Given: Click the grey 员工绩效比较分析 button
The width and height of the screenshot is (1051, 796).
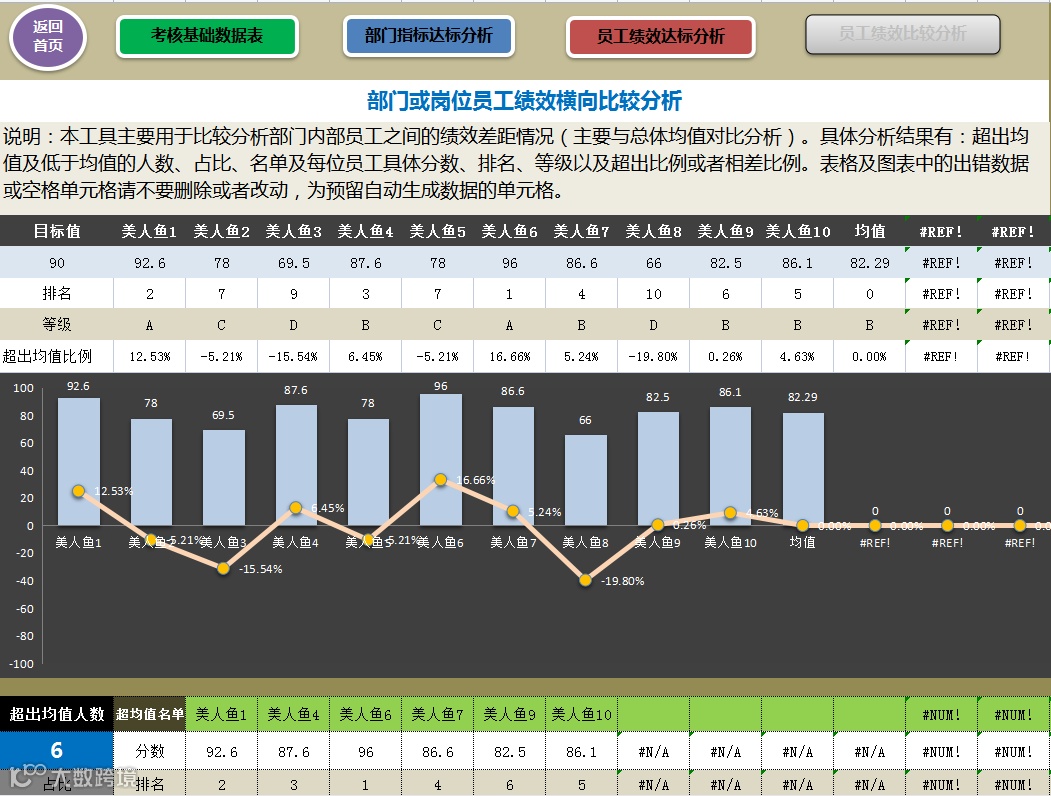Looking at the screenshot, I should pyautogui.click(x=902, y=34).
